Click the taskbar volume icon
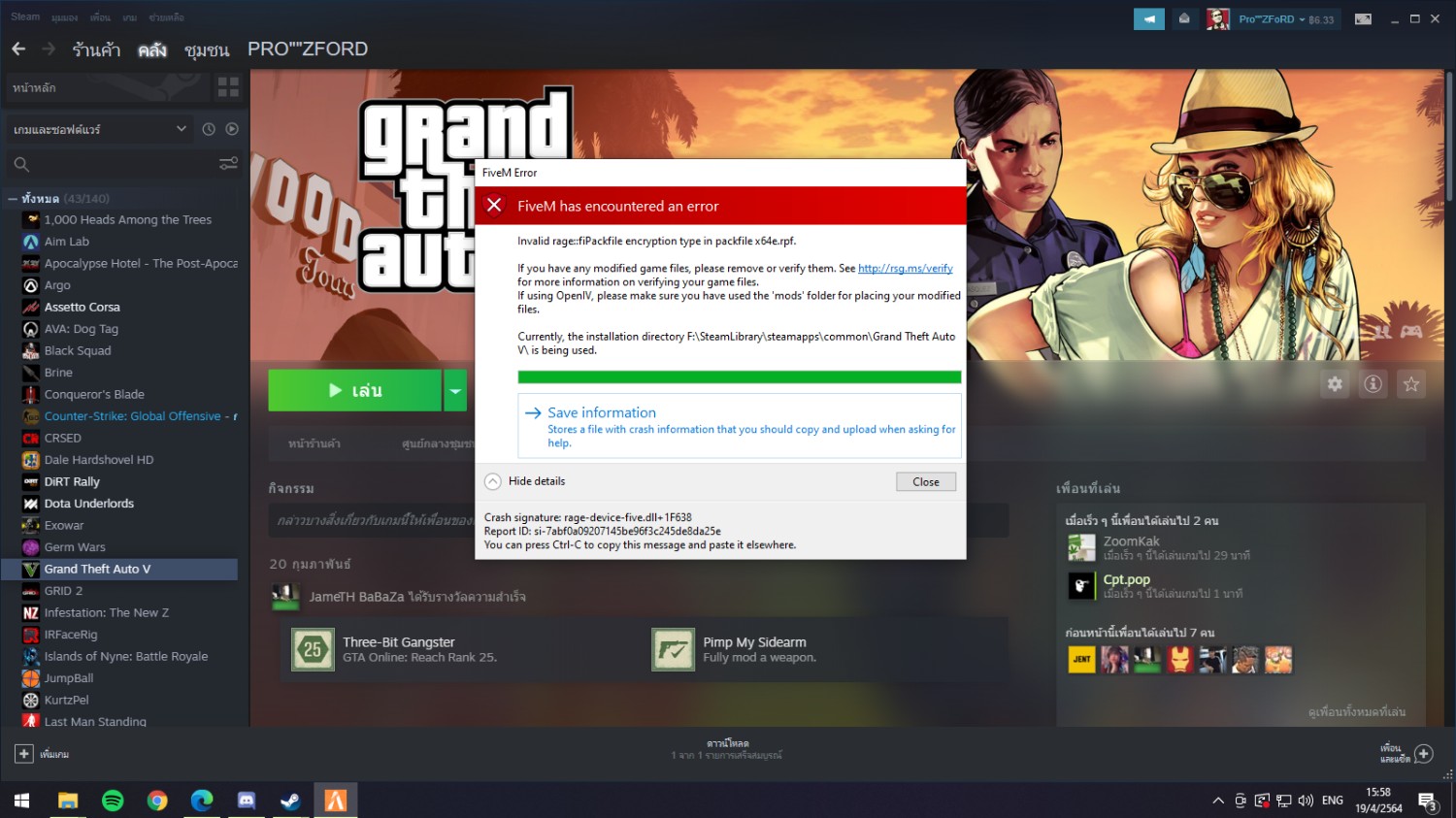This screenshot has height=818, width=1456. point(1306,801)
